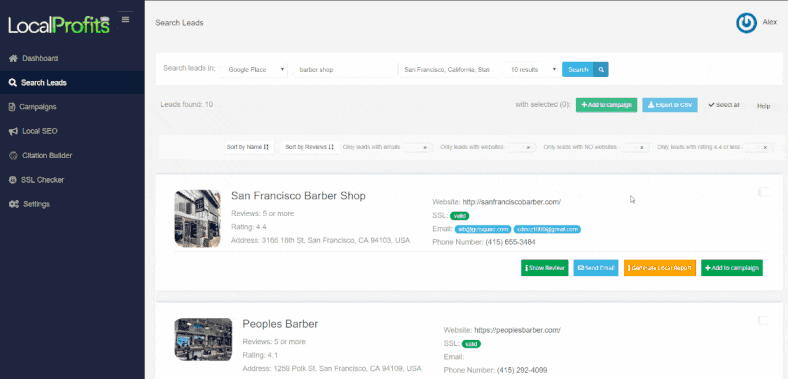
Task: Click Generate Local Report button
Action: 660,268
